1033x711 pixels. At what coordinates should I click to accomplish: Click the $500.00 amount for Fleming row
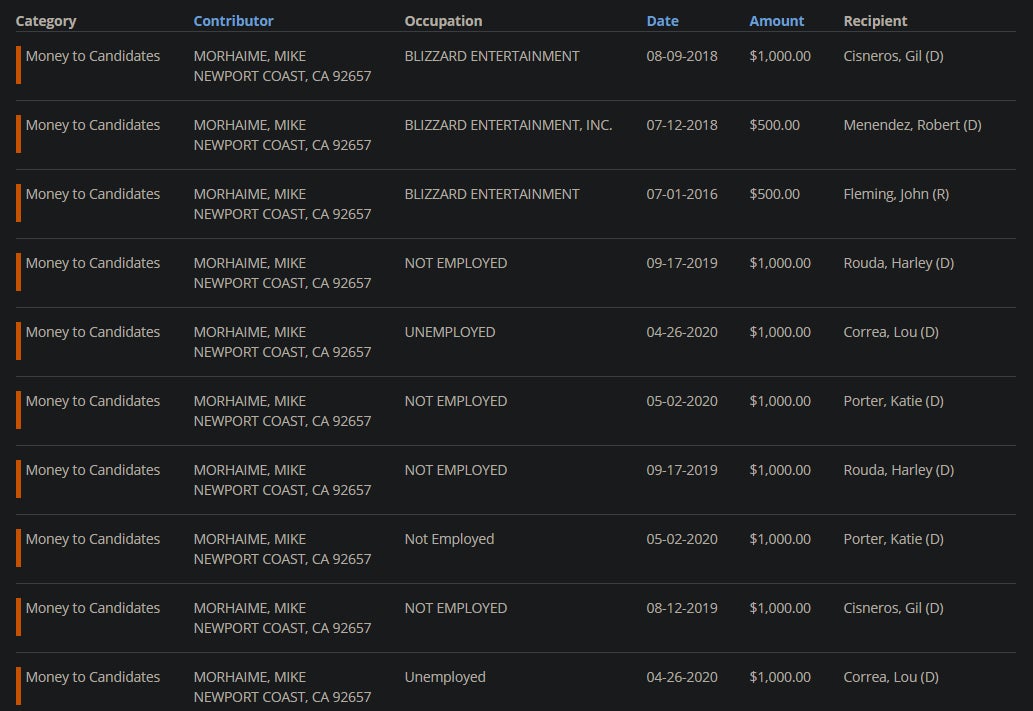tap(774, 194)
